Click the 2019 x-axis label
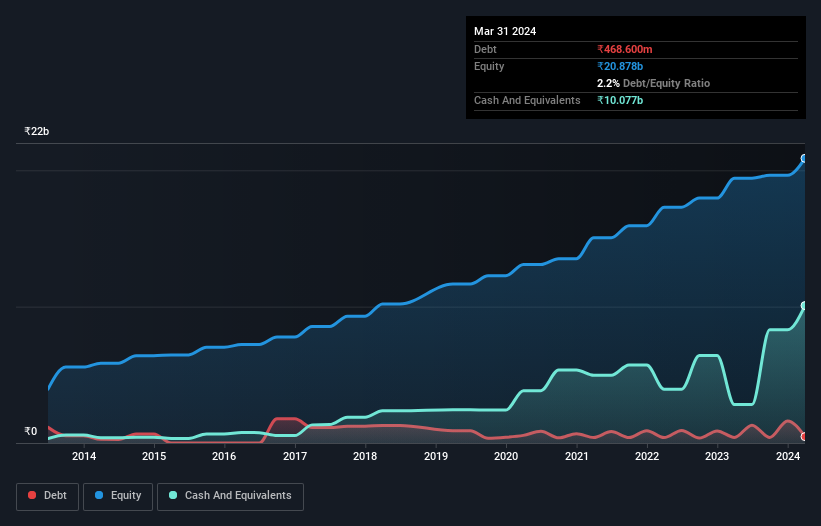This screenshot has width=821, height=526. coord(436,456)
